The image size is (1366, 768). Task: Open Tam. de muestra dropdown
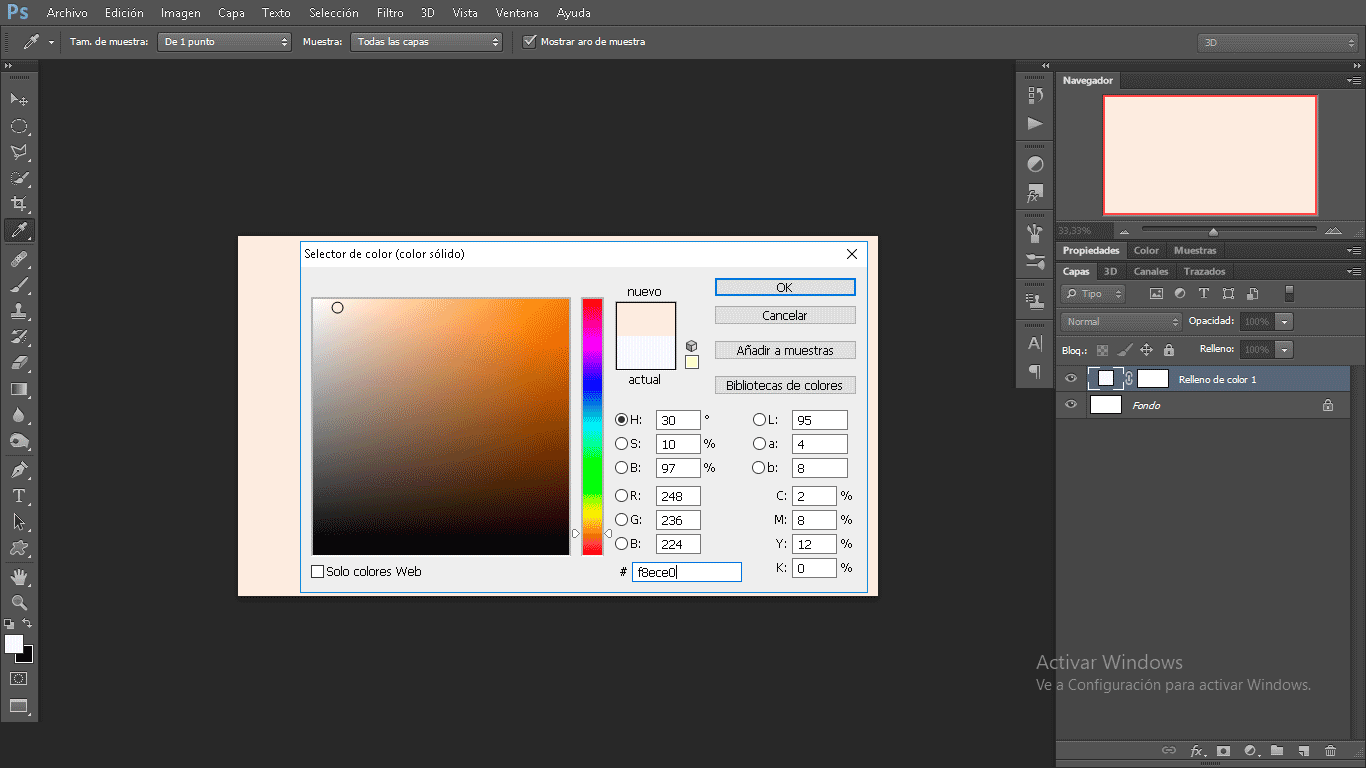click(x=224, y=42)
